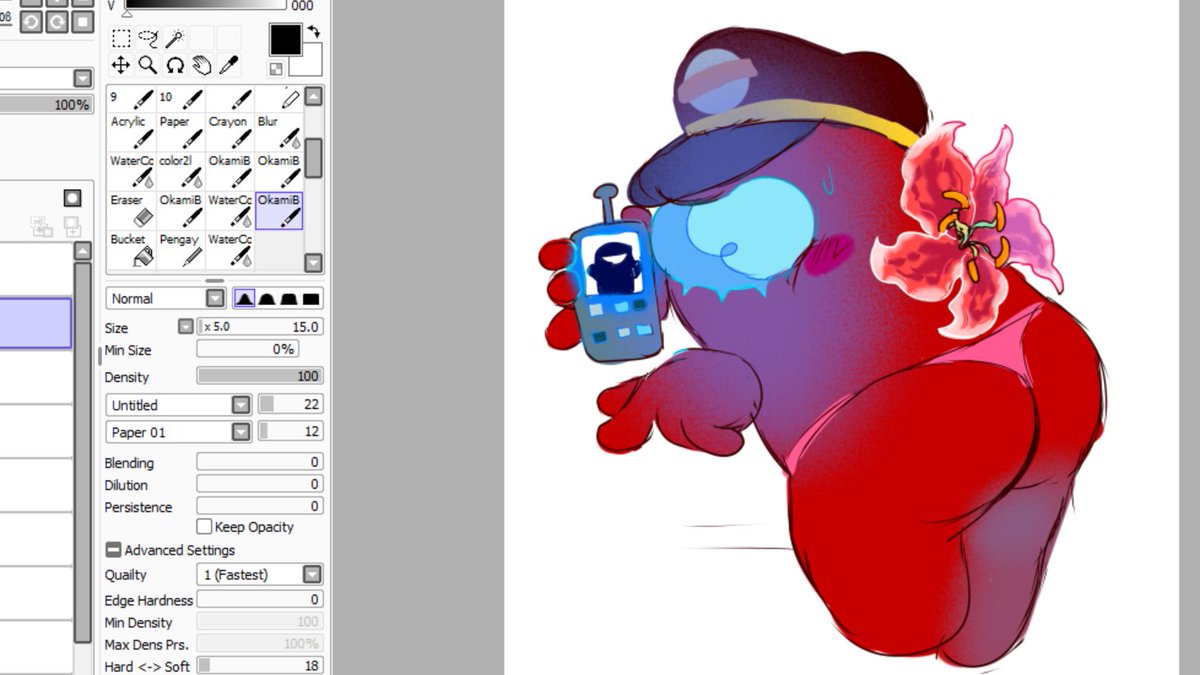Adjust the brush Size slider

tap(260, 327)
